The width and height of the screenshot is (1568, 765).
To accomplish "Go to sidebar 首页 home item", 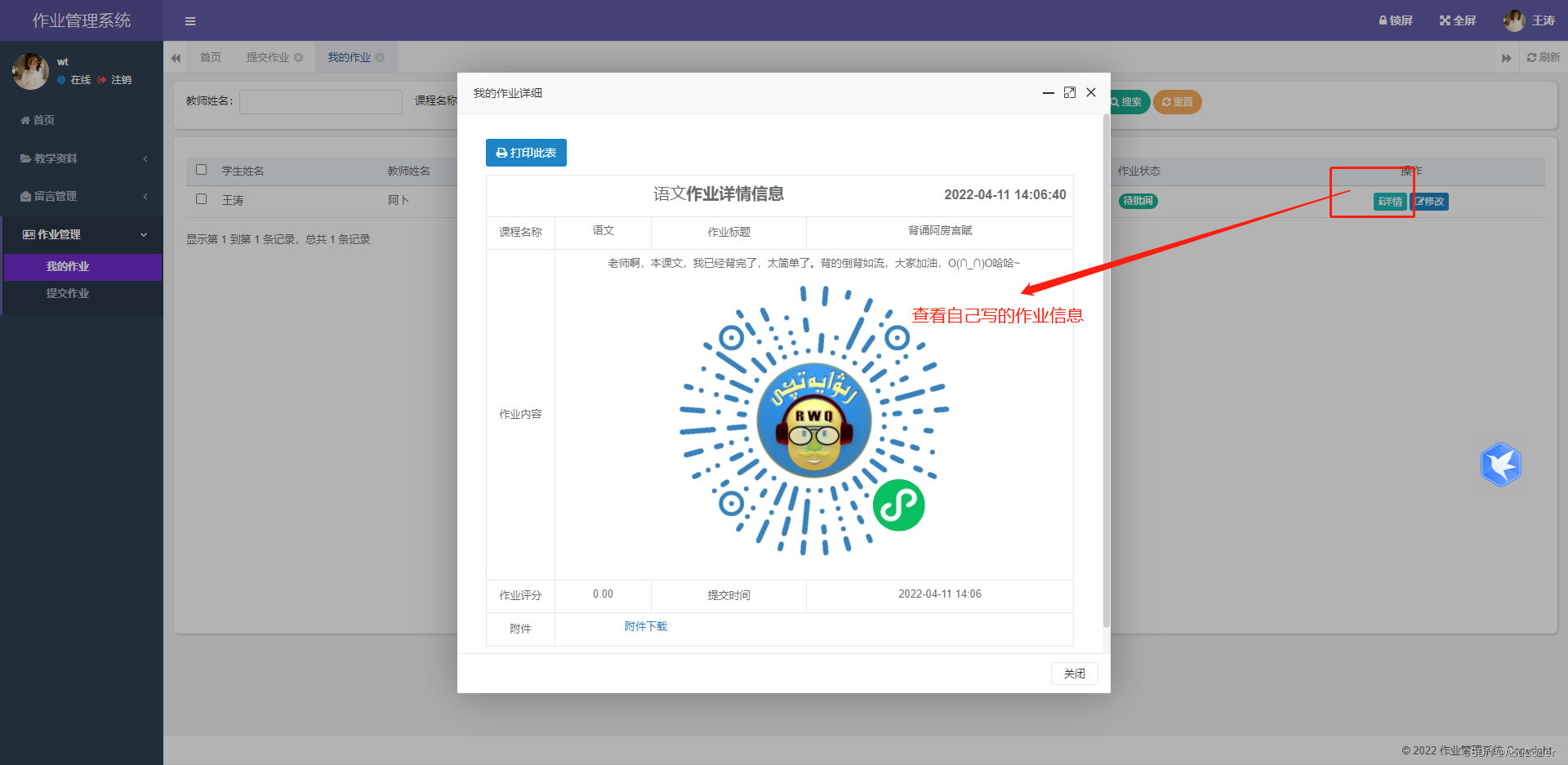I will [38, 120].
